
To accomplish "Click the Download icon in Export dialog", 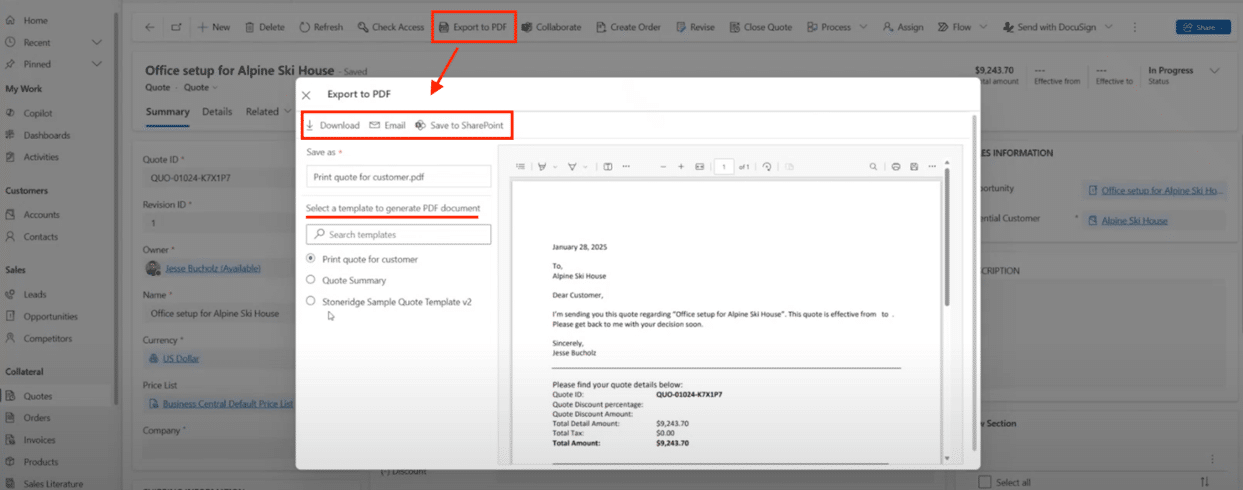I will (310, 126).
